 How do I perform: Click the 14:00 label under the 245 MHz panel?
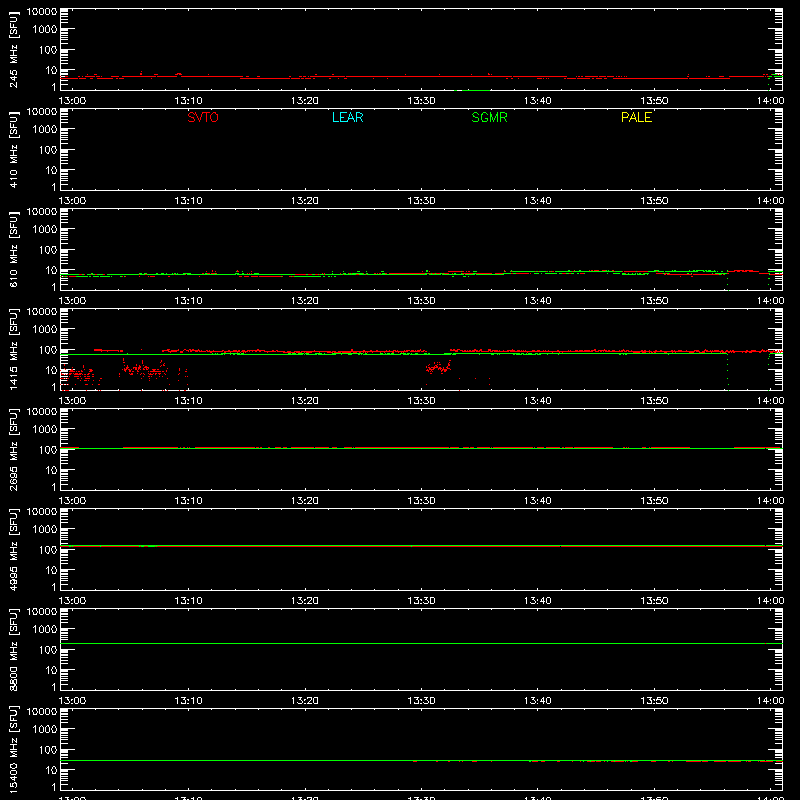tap(770, 101)
